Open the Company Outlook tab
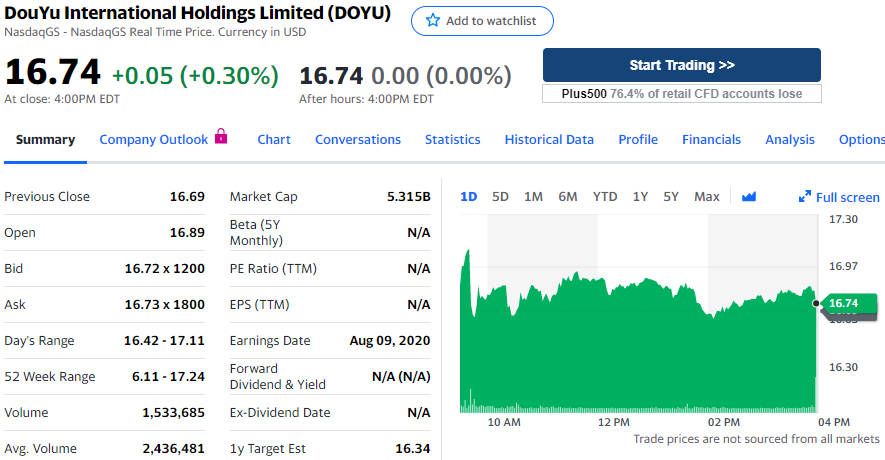The height and width of the screenshot is (460, 885). pos(154,139)
